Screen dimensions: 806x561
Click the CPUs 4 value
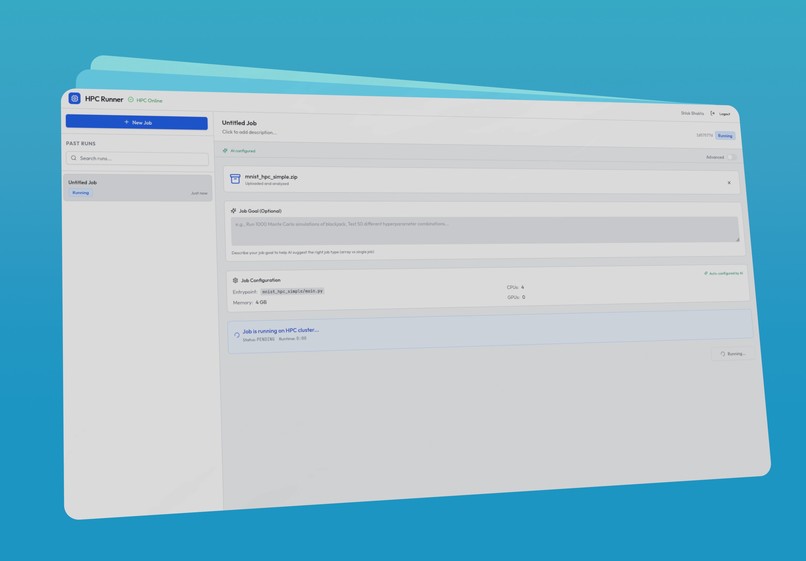pyautogui.click(x=522, y=287)
